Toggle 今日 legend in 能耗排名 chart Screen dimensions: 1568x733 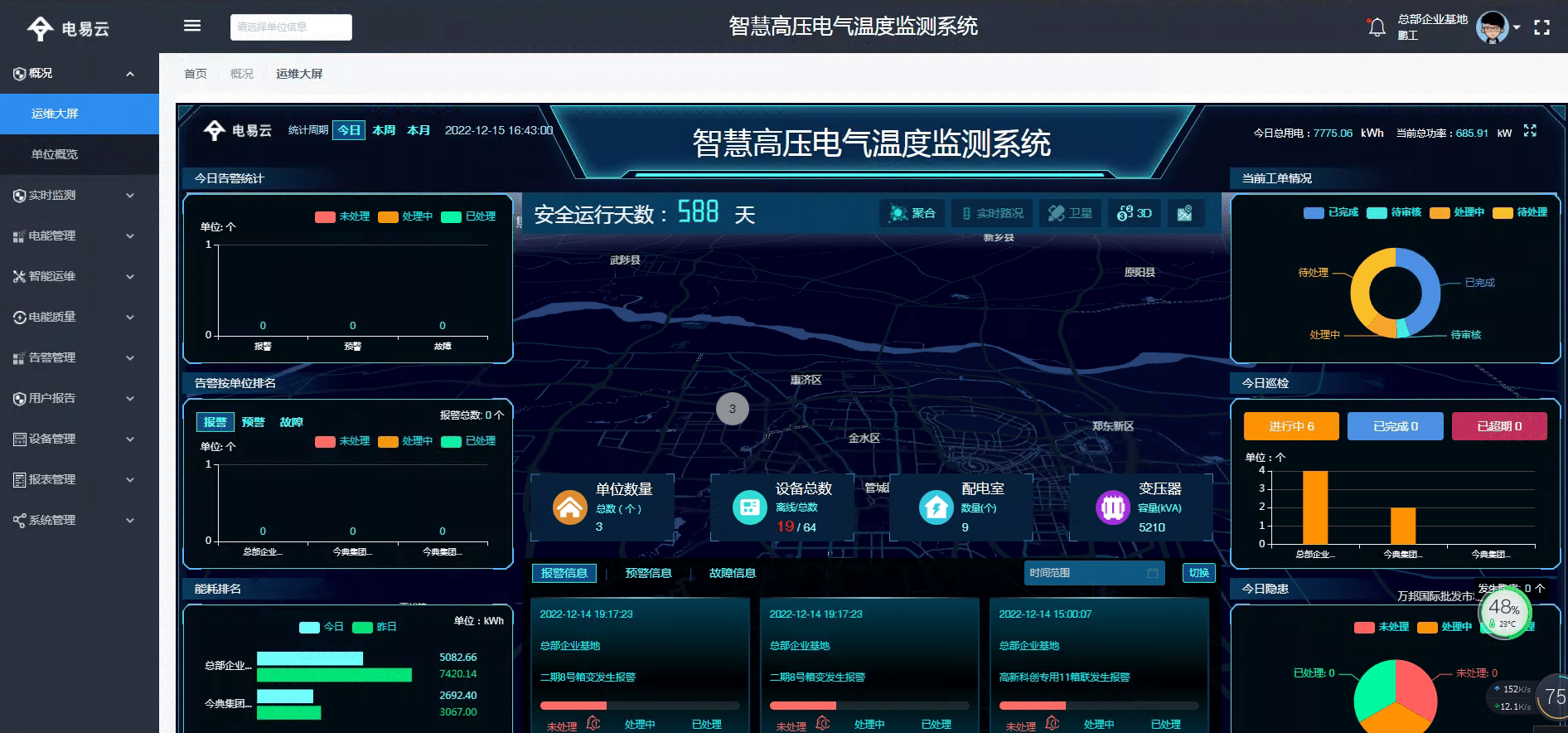(321, 627)
